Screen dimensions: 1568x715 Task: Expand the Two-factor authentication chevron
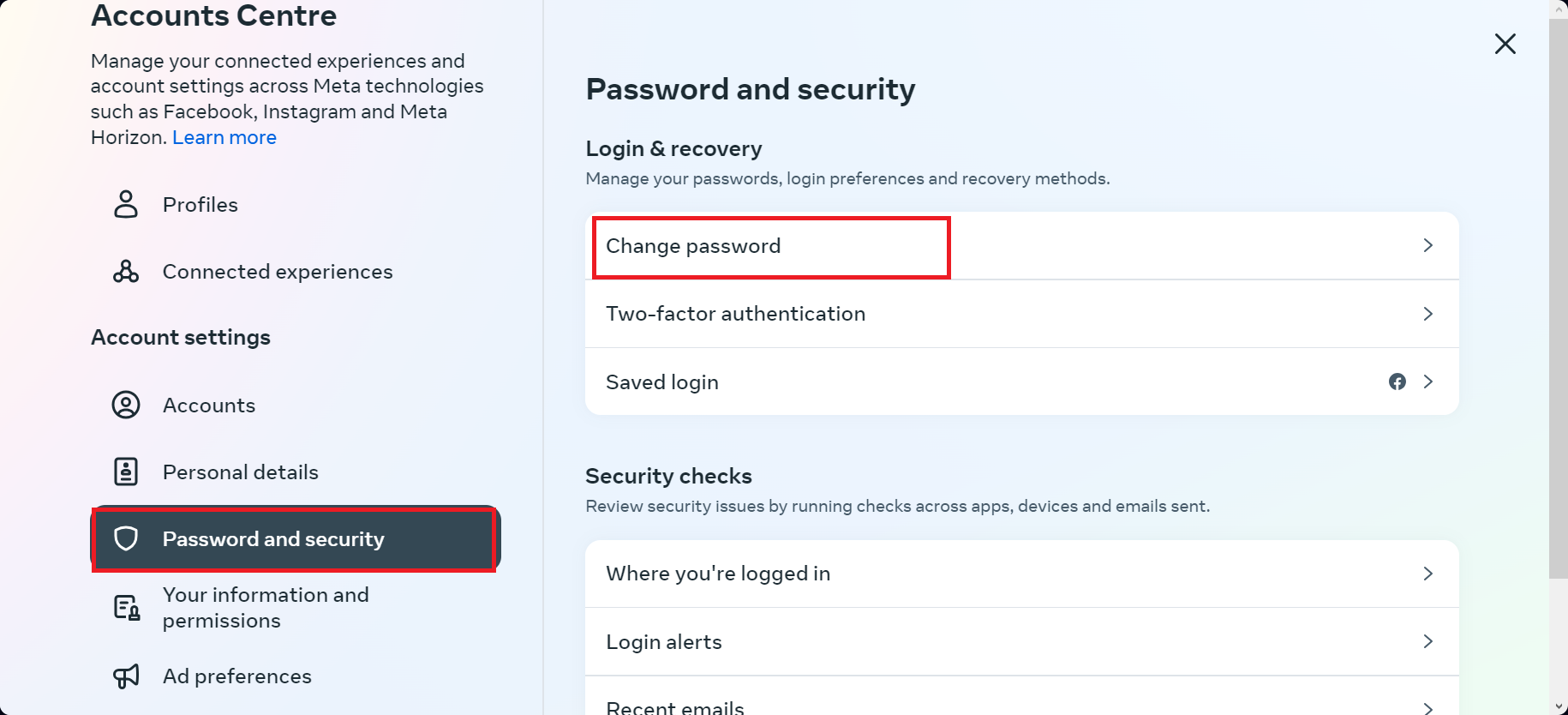point(1427,314)
